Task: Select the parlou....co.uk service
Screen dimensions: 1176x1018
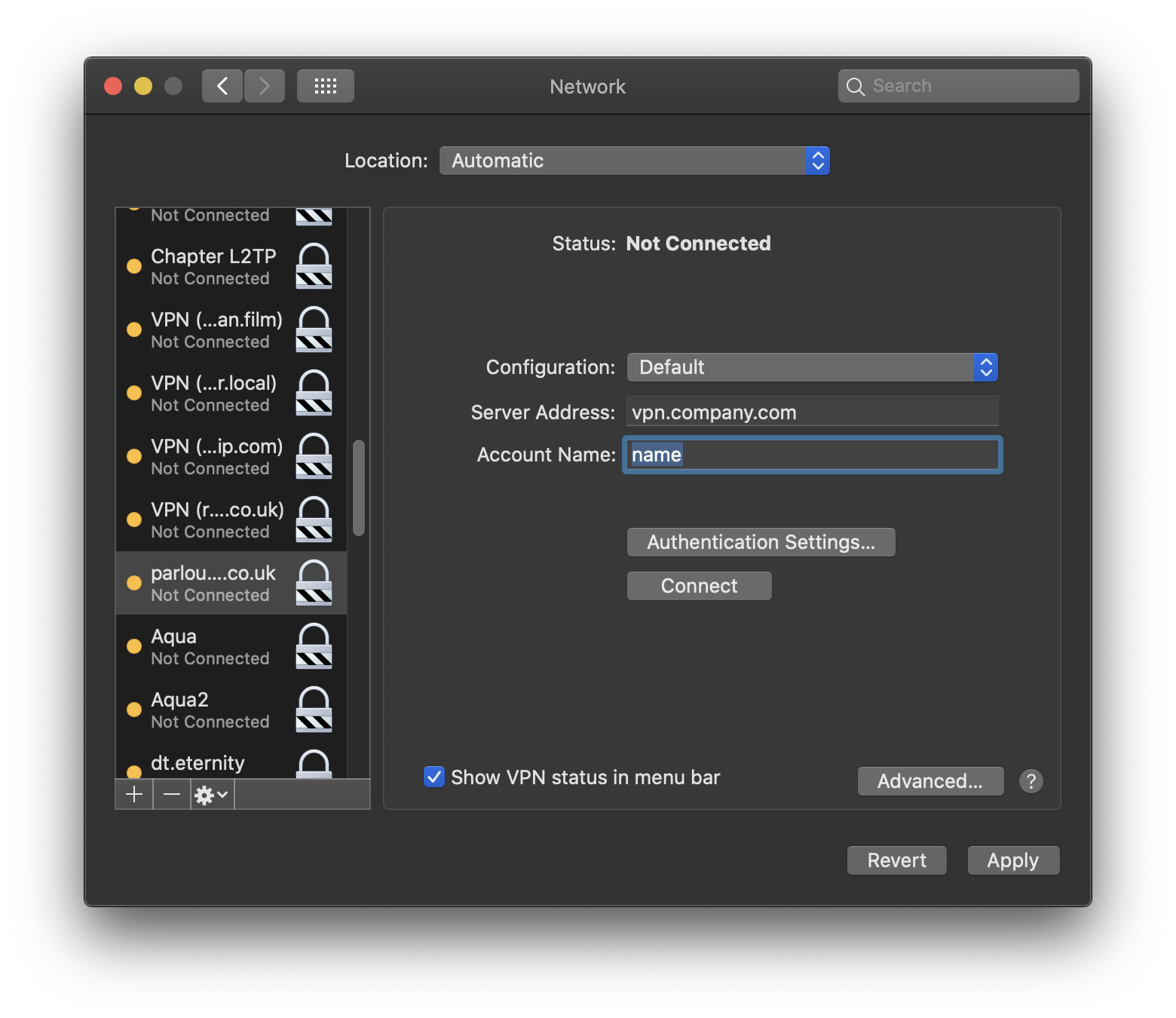Action: (231, 583)
